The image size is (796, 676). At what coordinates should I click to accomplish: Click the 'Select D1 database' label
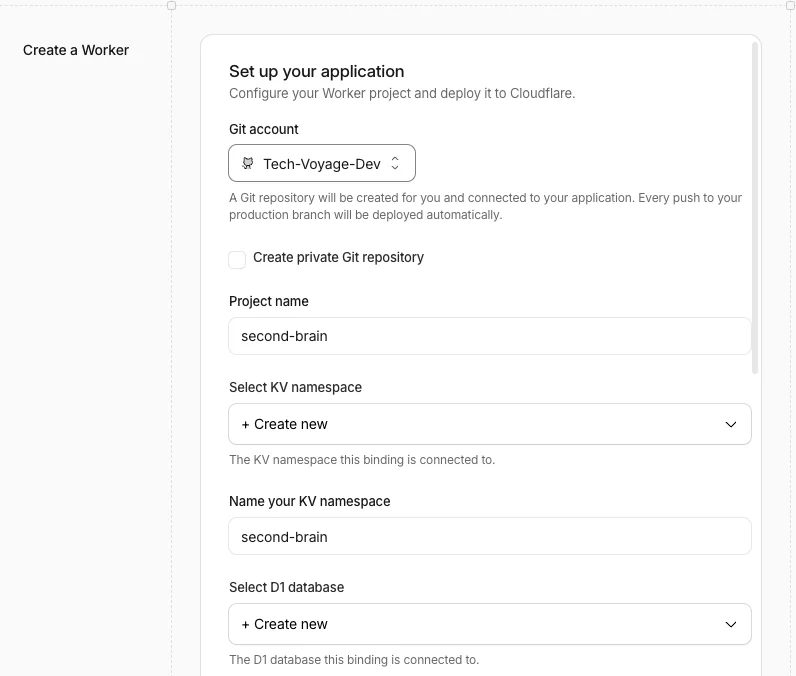(286, 587)
